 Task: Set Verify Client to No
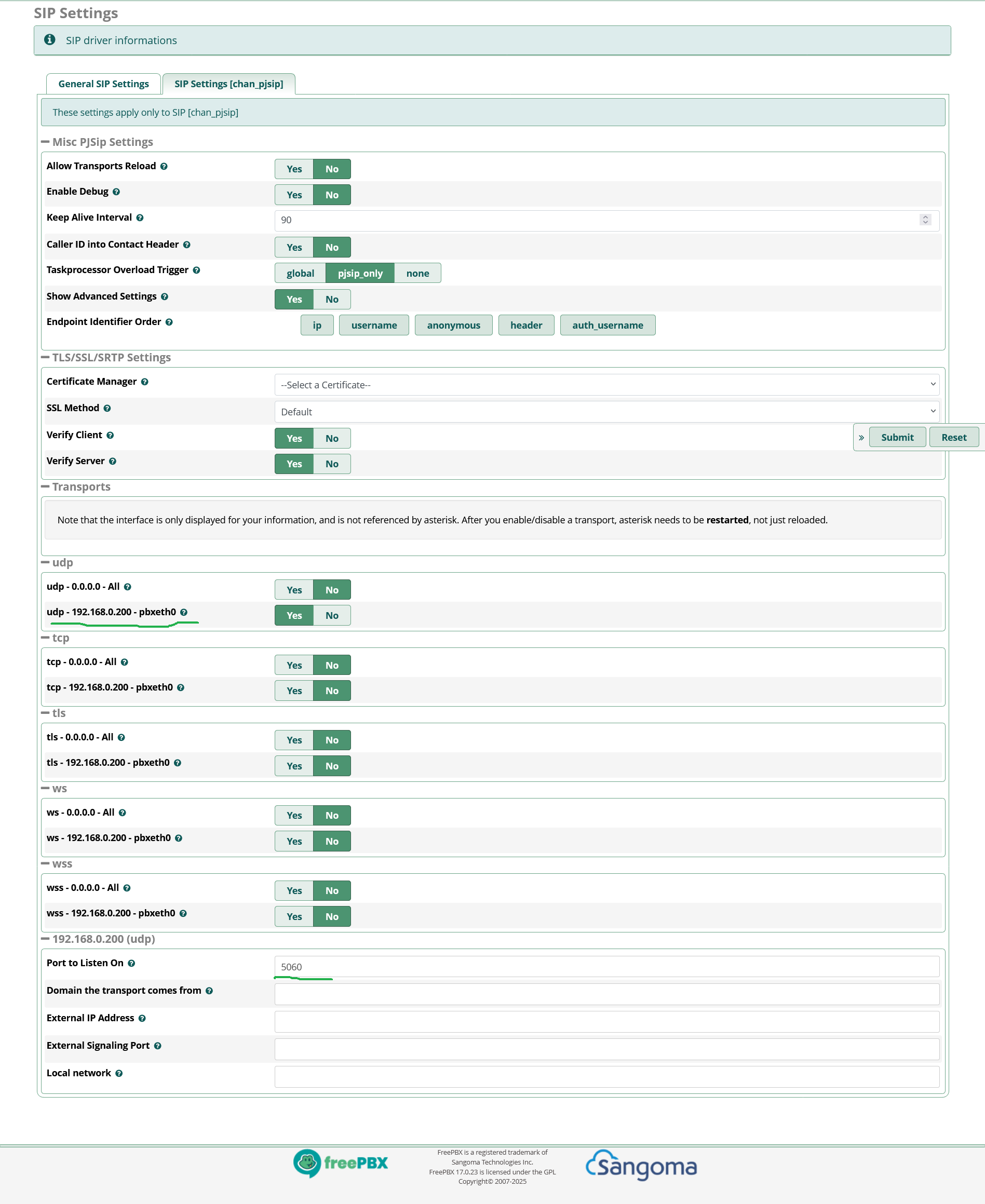[332, 438]
